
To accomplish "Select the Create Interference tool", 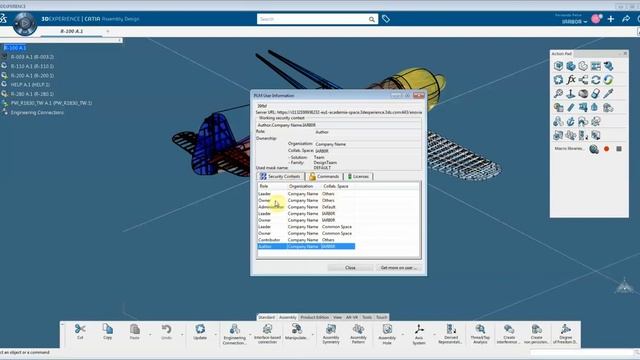I will click(509, 333).
